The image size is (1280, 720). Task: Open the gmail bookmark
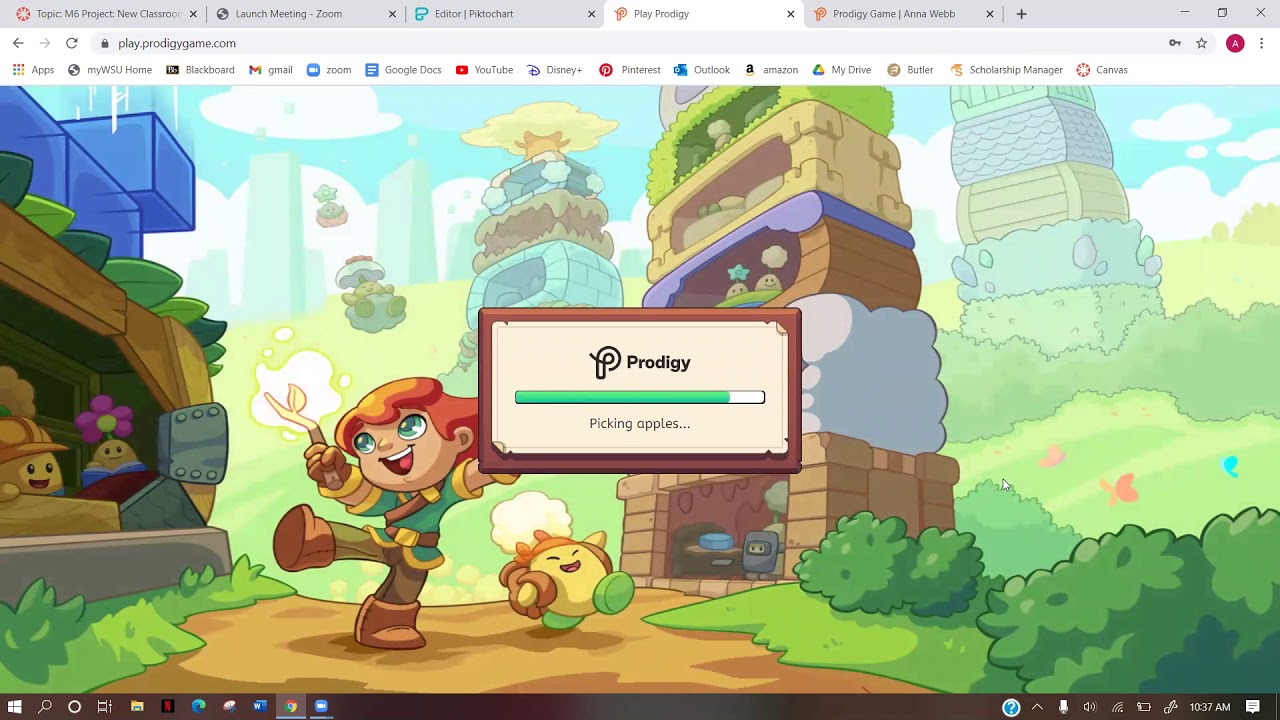click(x=270, y=70)
